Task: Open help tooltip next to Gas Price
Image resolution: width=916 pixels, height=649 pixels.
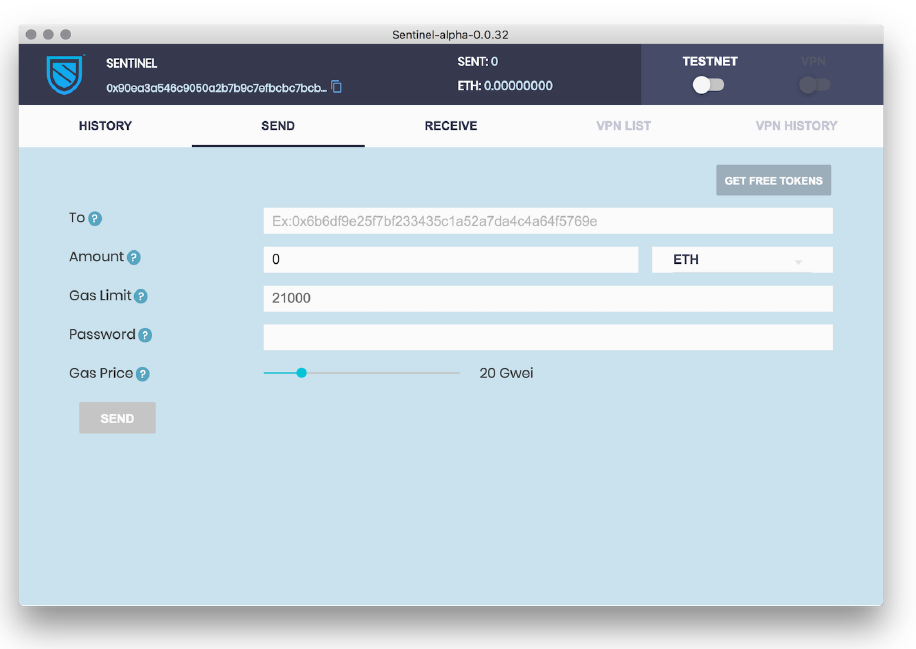Action: [143, 374]
